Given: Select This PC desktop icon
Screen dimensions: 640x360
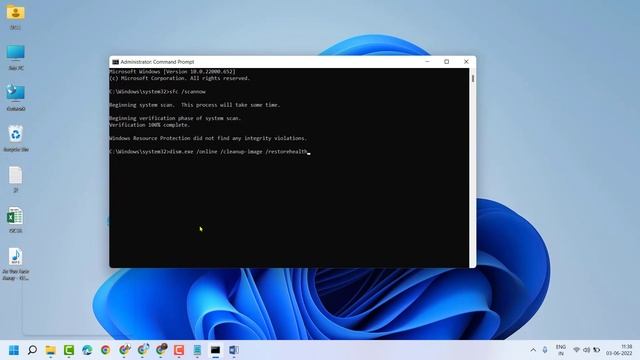Looking at the screenshot, I should coord(16,57).
